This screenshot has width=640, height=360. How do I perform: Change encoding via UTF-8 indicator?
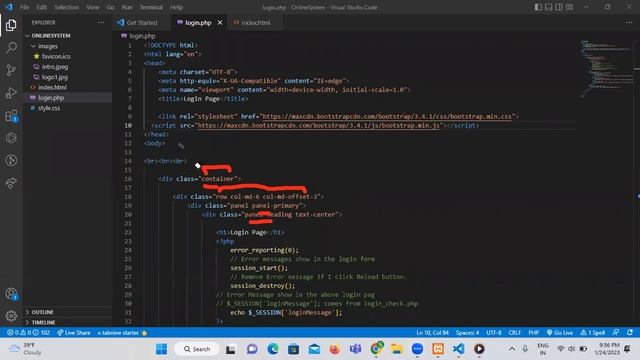(493, 333)
